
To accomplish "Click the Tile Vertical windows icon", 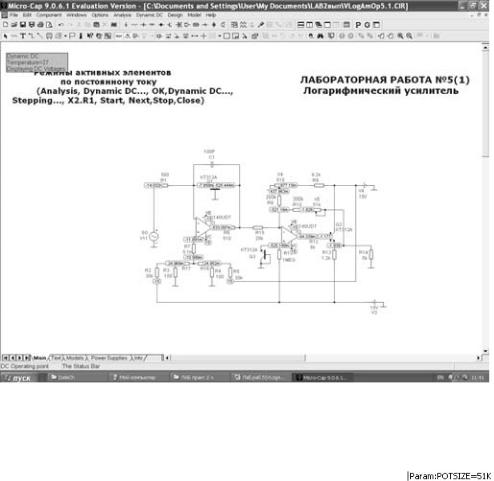I will tap(310, 25).
